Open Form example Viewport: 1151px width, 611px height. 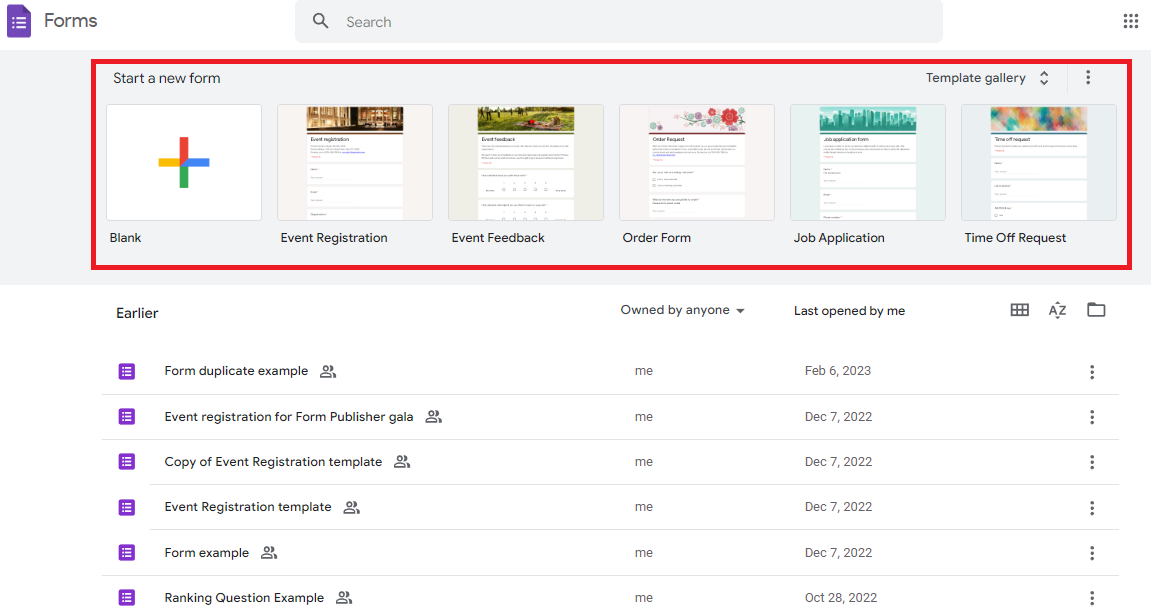(206, 552)
